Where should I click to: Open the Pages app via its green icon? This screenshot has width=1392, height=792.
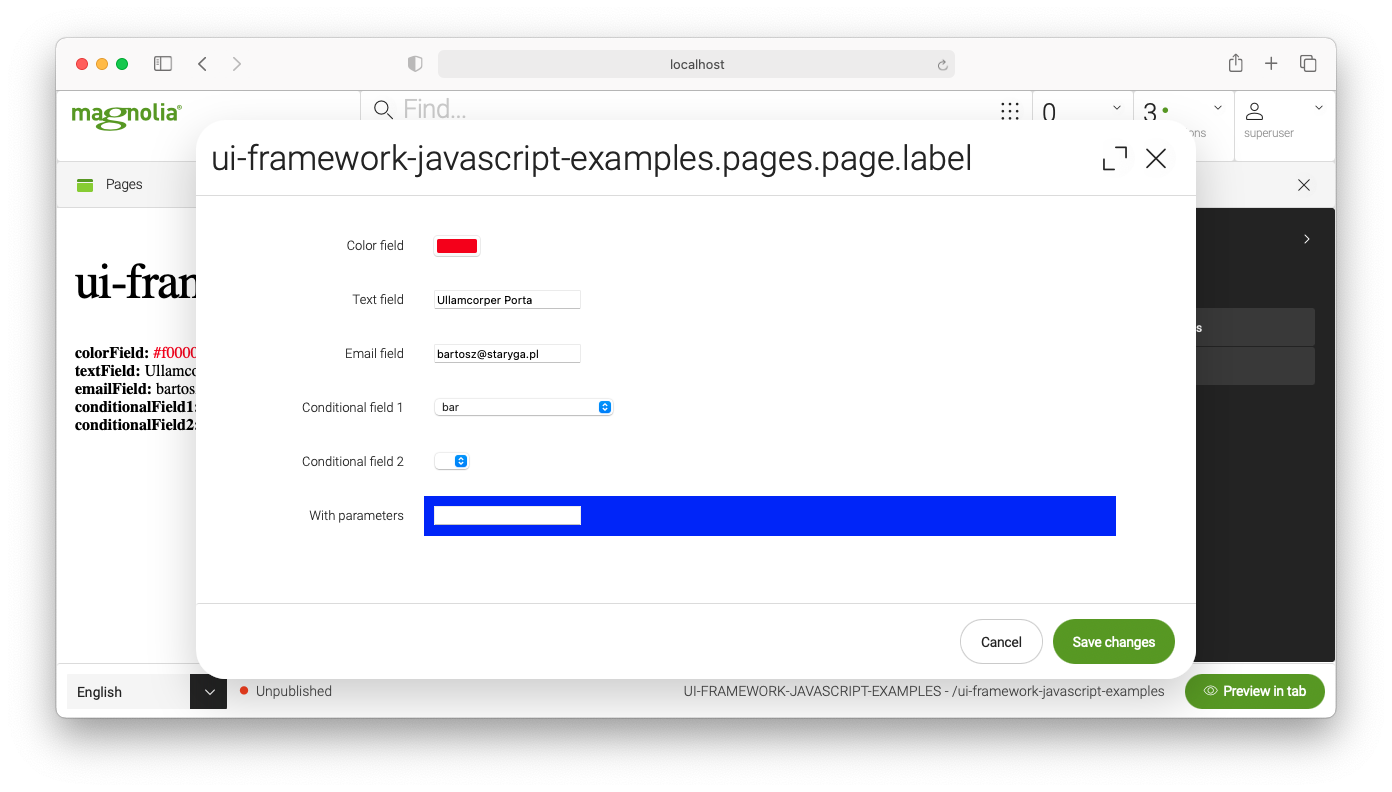[85, 184]
